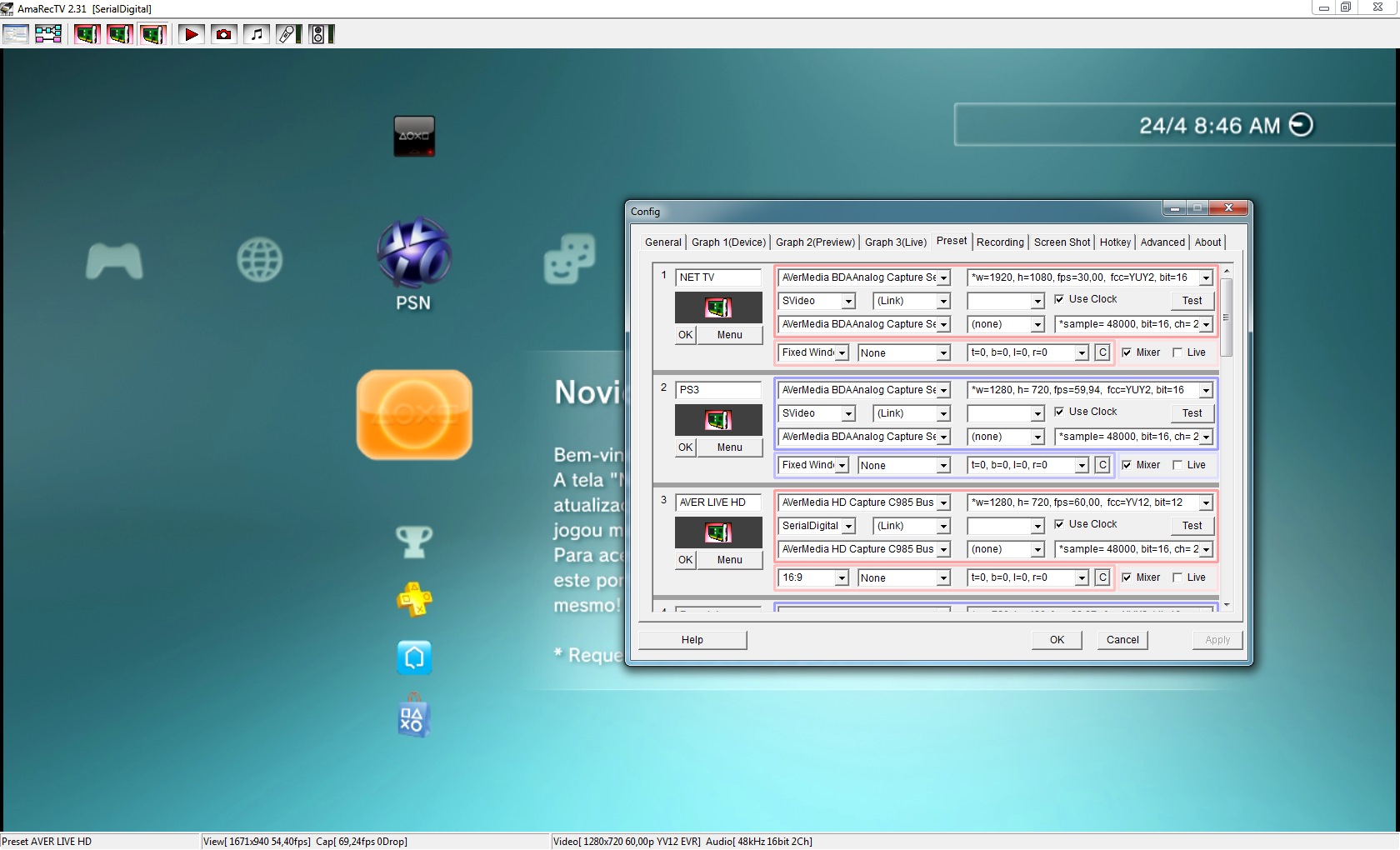This screenshot has width=1400, height=850.
Task: Click the blue square icon below PS Plus
Action: [414, 657]
